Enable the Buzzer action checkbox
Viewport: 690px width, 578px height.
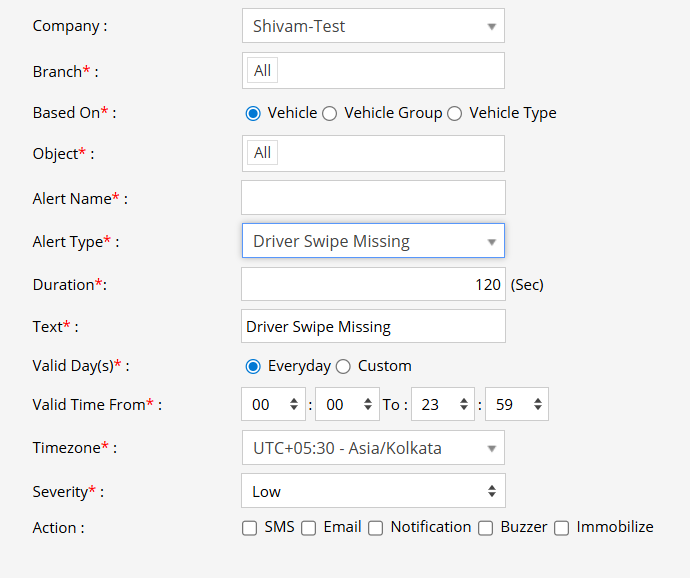click(486, 528)
